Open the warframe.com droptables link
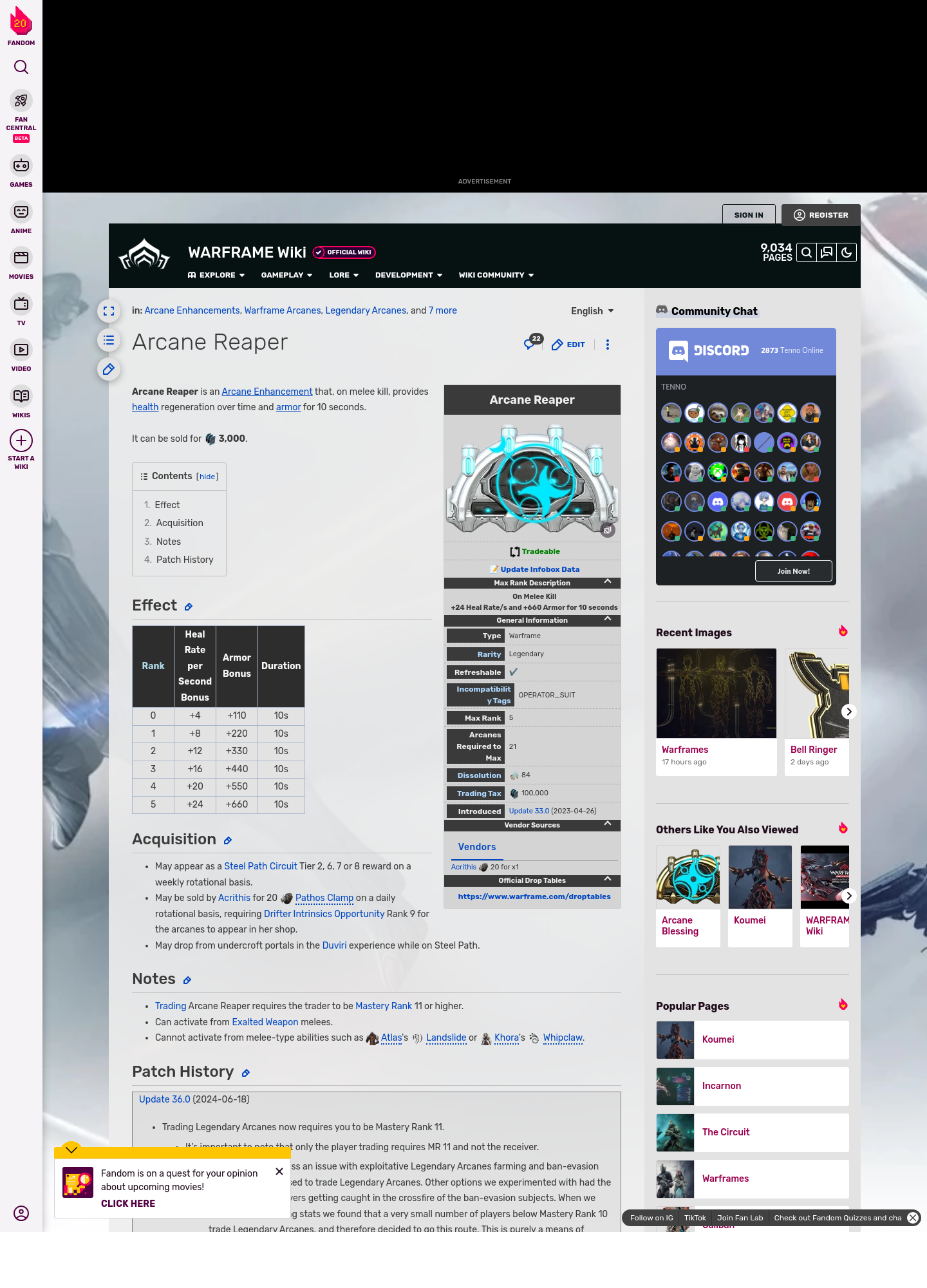The width and height of the screenshot is (927, 1288). point(534,896)
